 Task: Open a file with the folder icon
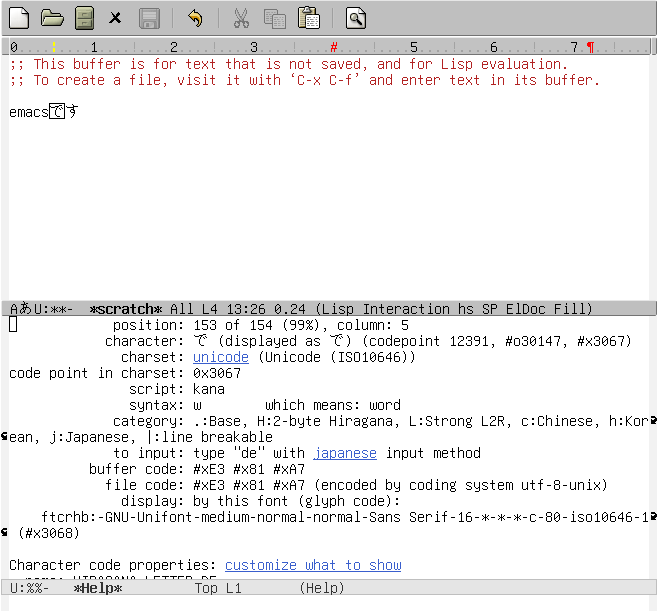(x=52, y=18)
